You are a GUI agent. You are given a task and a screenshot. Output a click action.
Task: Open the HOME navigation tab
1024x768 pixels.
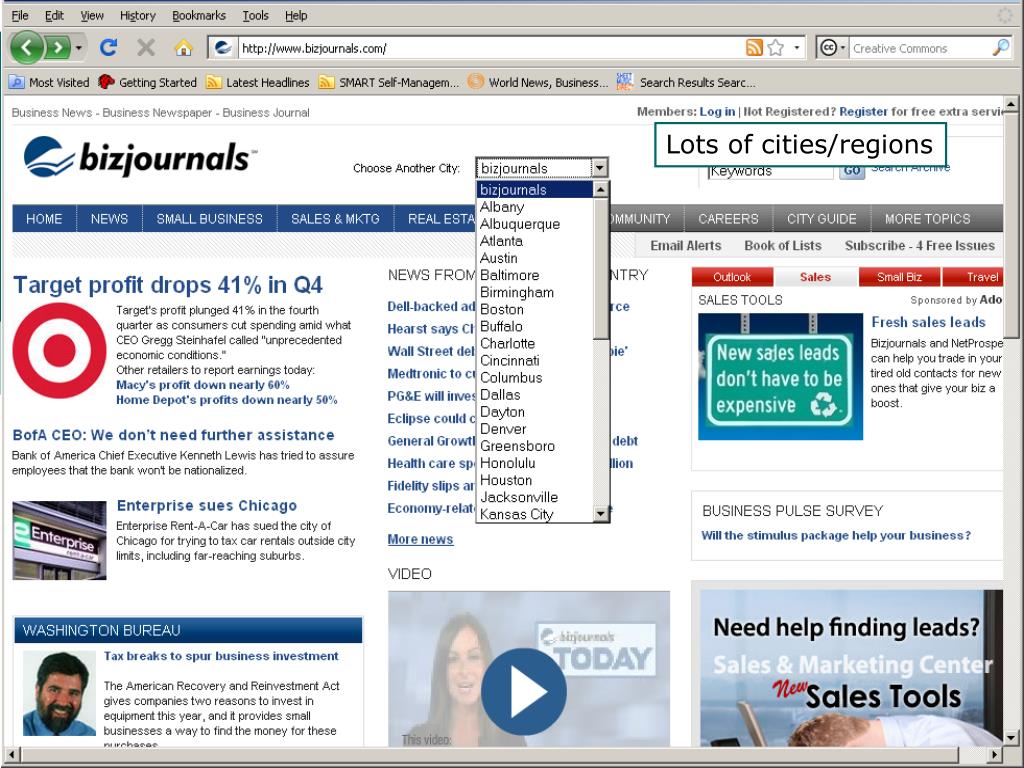[x=44, y=219]
